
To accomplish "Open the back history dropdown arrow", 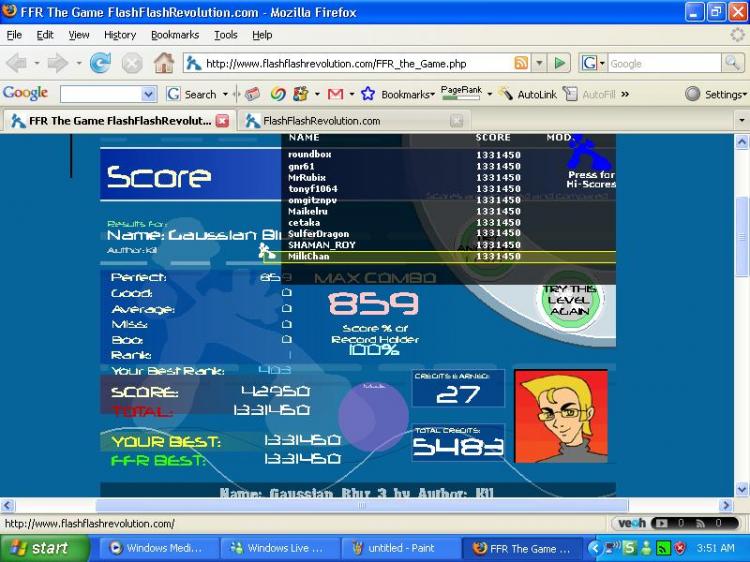I will (36, 63).
